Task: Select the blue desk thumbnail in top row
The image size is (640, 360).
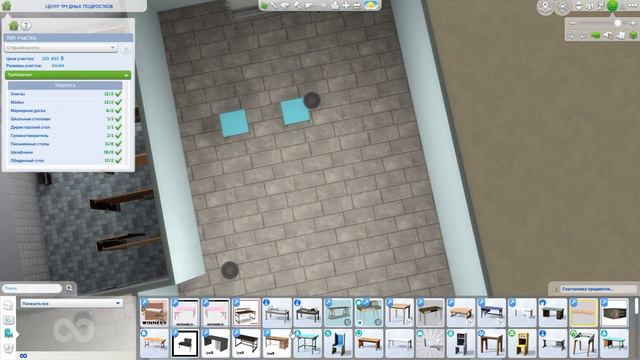Action: pos(491,313)
